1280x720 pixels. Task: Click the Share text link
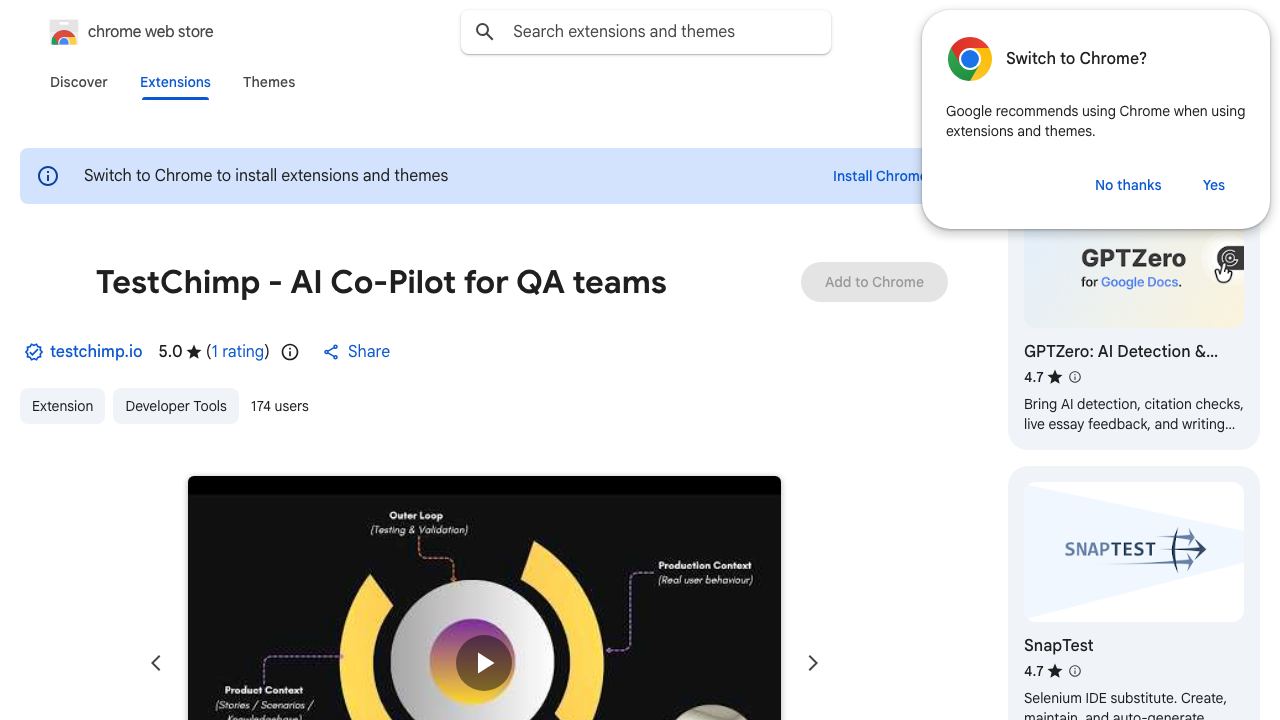point(369,352)
